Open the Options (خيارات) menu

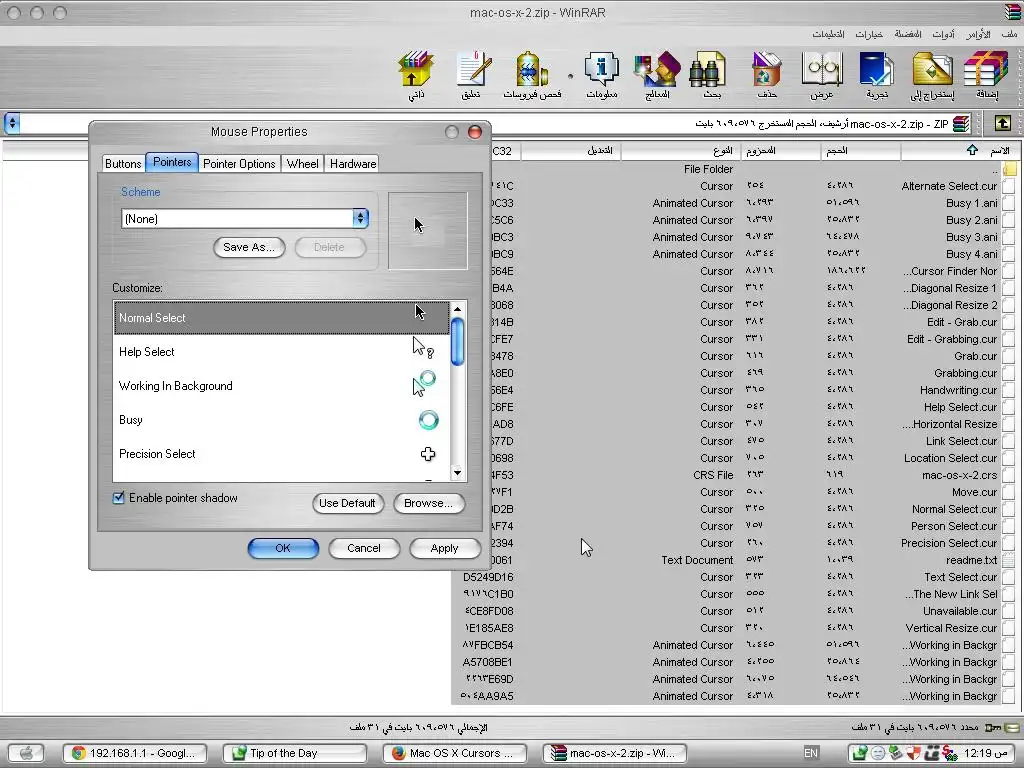869,34
